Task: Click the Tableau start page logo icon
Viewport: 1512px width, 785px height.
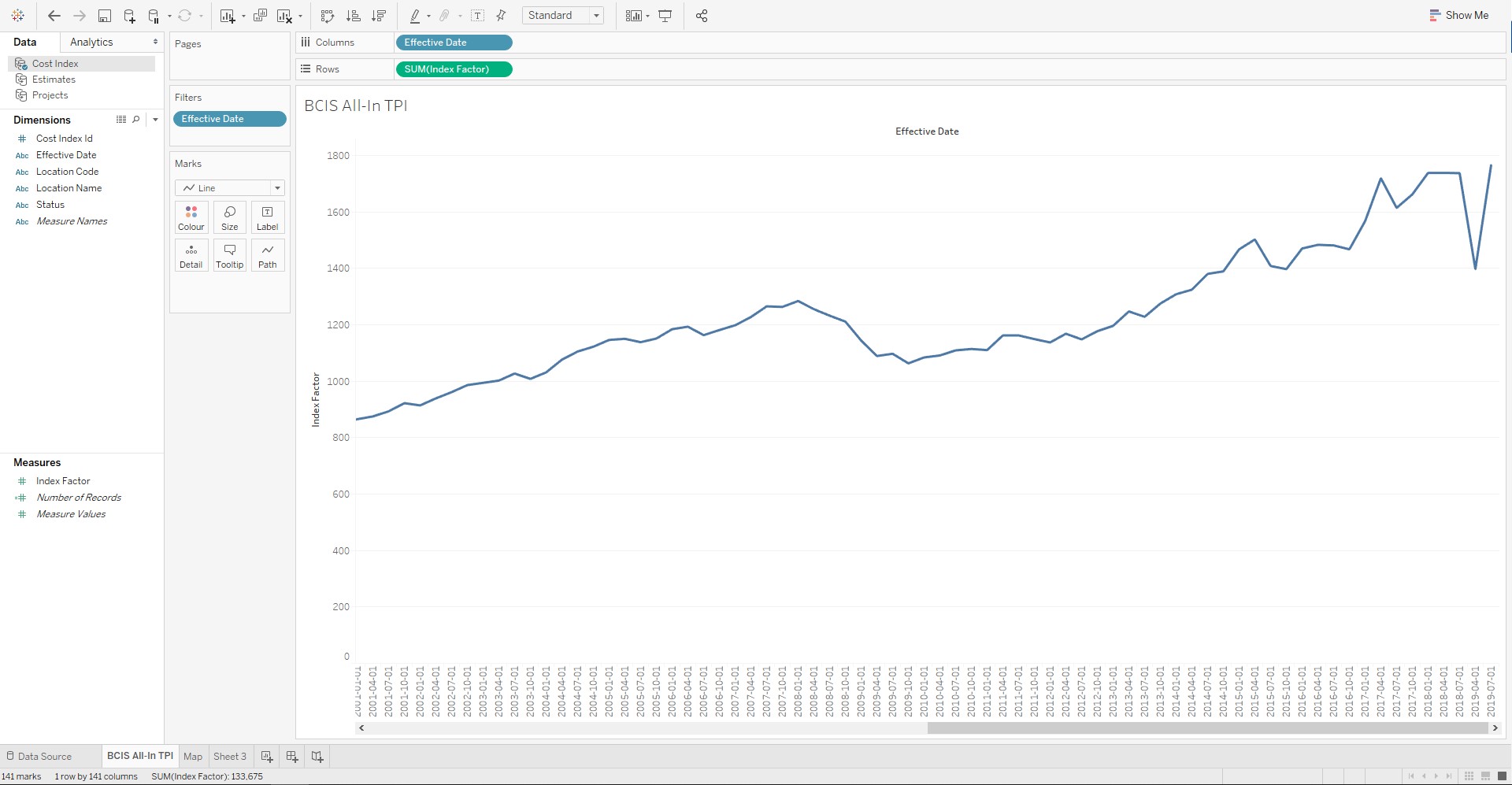Action: click(17, 15)
